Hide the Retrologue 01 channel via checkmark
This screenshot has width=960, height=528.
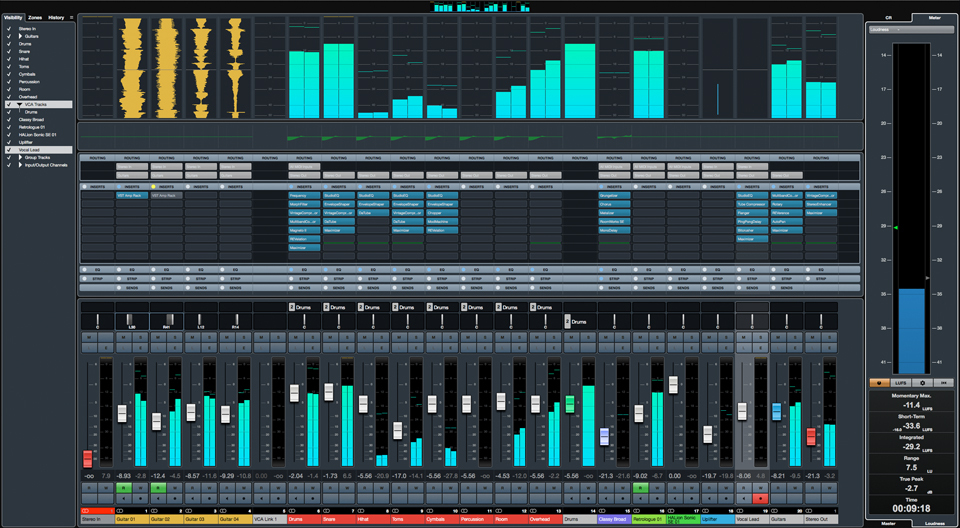pyautogui.click(x=8, y=126)
